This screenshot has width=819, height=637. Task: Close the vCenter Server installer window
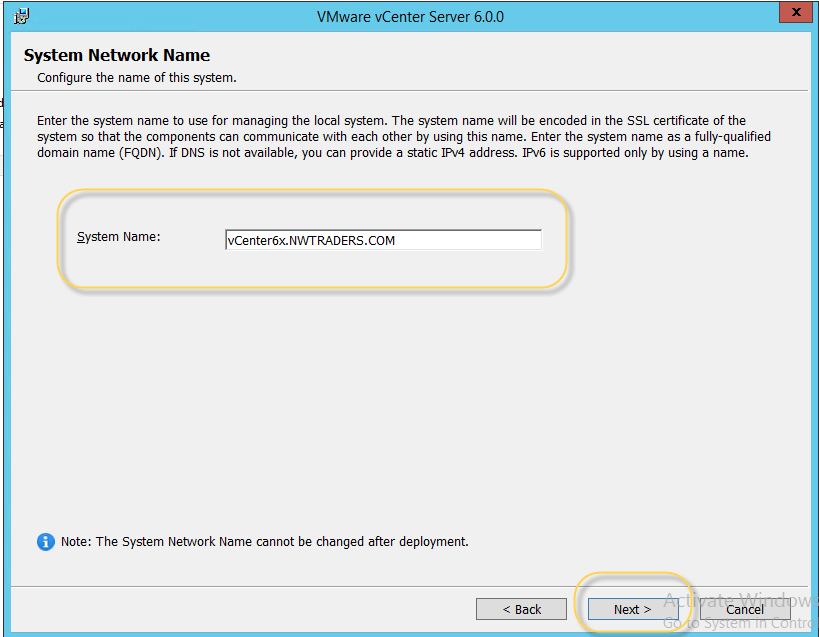coord(795,13)
